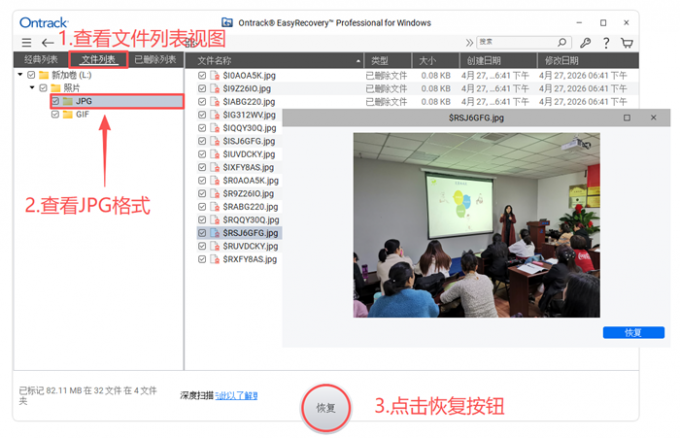Collapse the 新加卷 (L:) drive node
Image resolution: width=680 pixels, height=438 pixels.
[x=20, y=75]
